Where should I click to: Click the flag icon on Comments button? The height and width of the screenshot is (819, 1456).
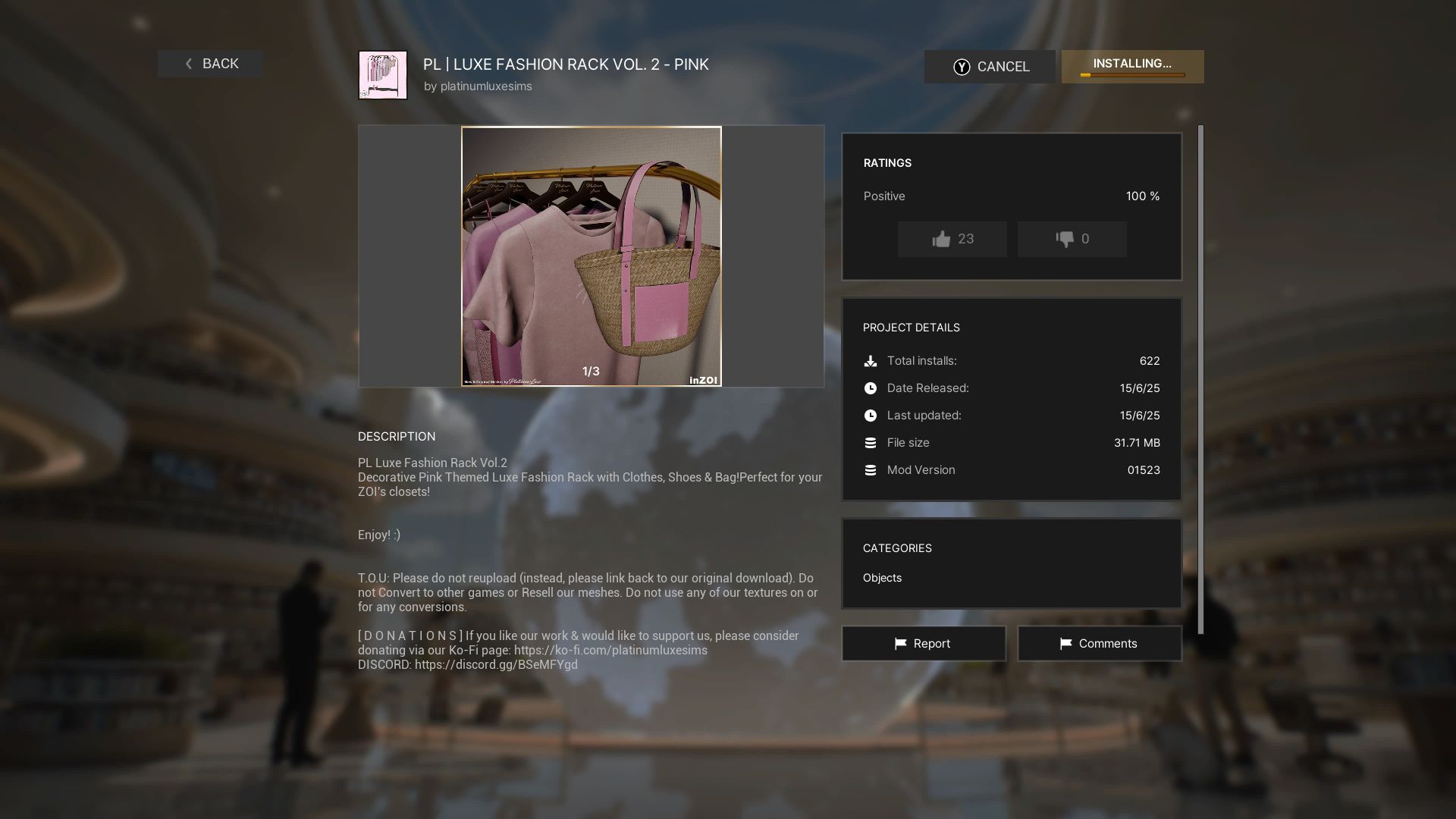point(1065,644)
